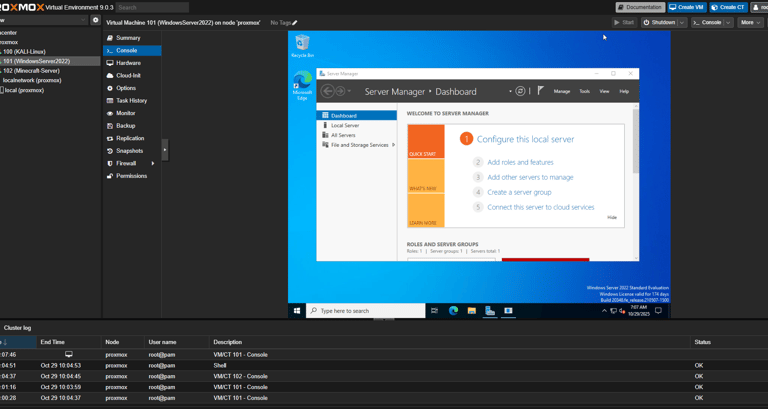Select Server Manager taskbar icon
The height and width of the screenshot is (409, 768).
[x=490, y=311]
